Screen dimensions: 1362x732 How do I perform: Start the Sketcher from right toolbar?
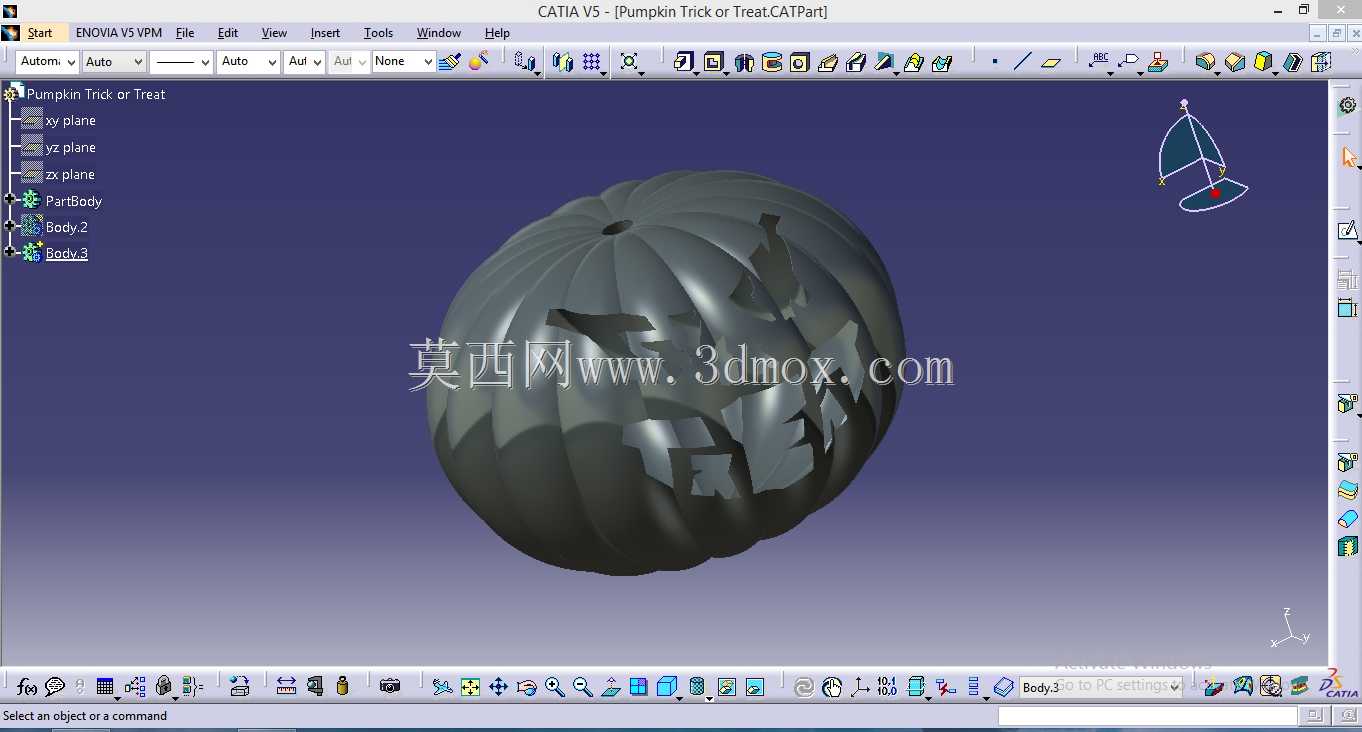click(x=1347, y=232)
